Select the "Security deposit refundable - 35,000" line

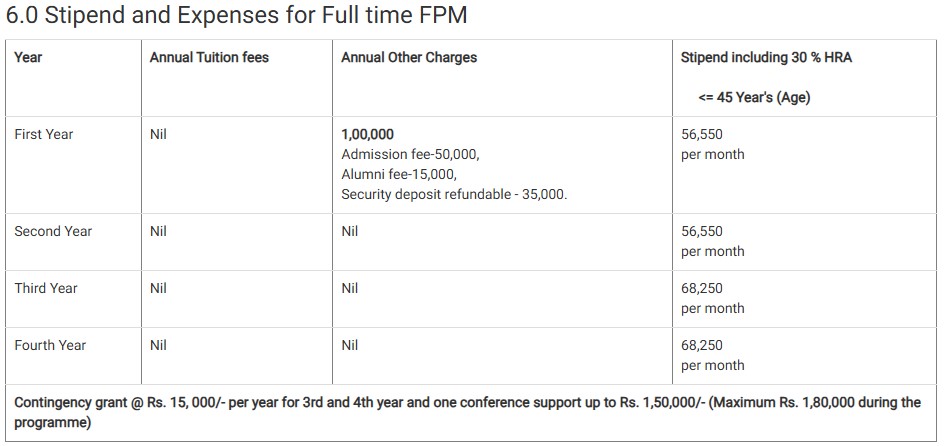tap(454, 194)
